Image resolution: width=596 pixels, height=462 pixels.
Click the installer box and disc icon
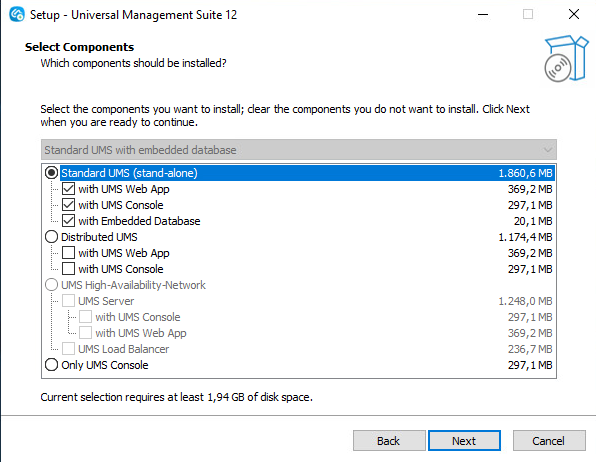[566, 58]
